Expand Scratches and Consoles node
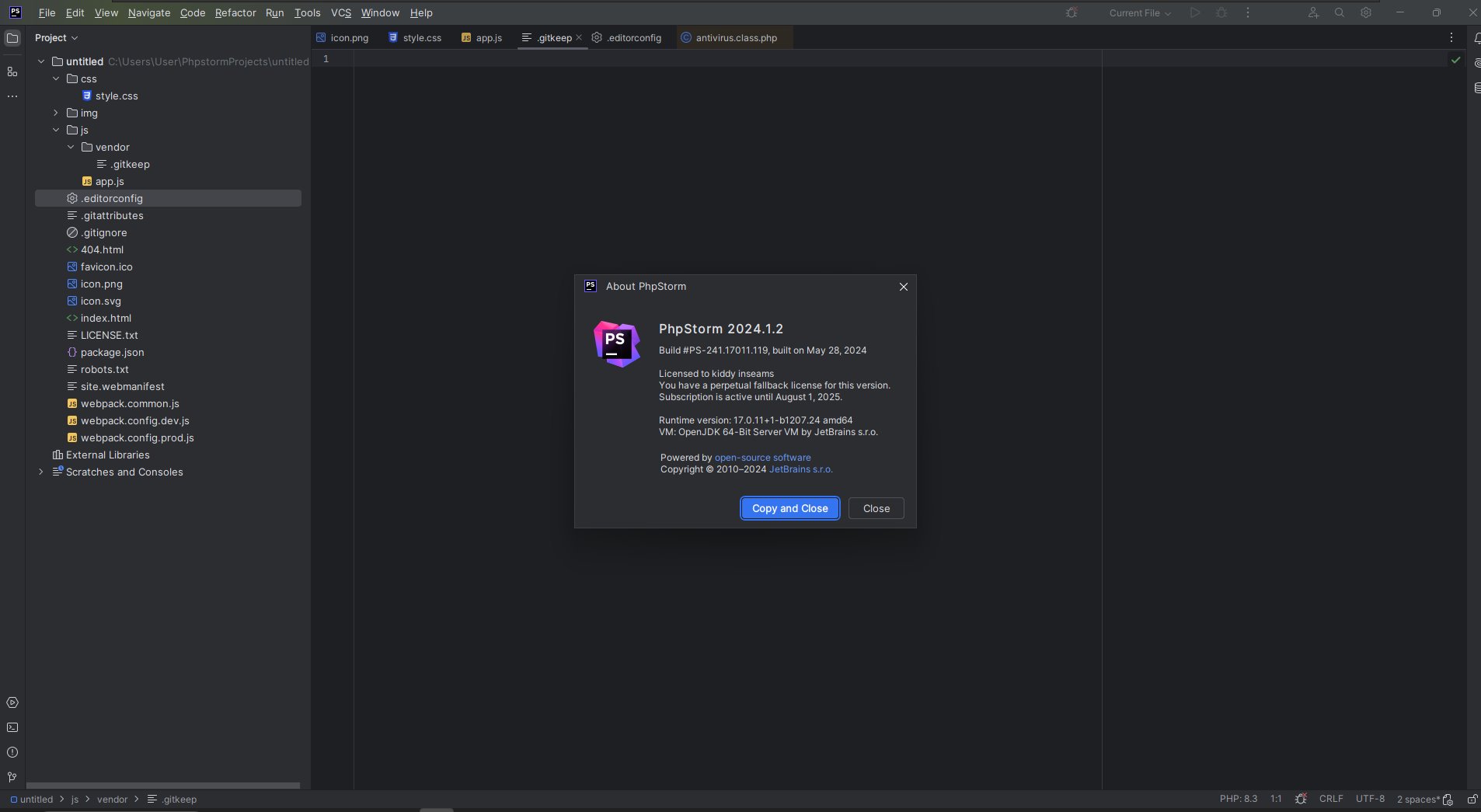The image size is (1481, 812). 41,472
